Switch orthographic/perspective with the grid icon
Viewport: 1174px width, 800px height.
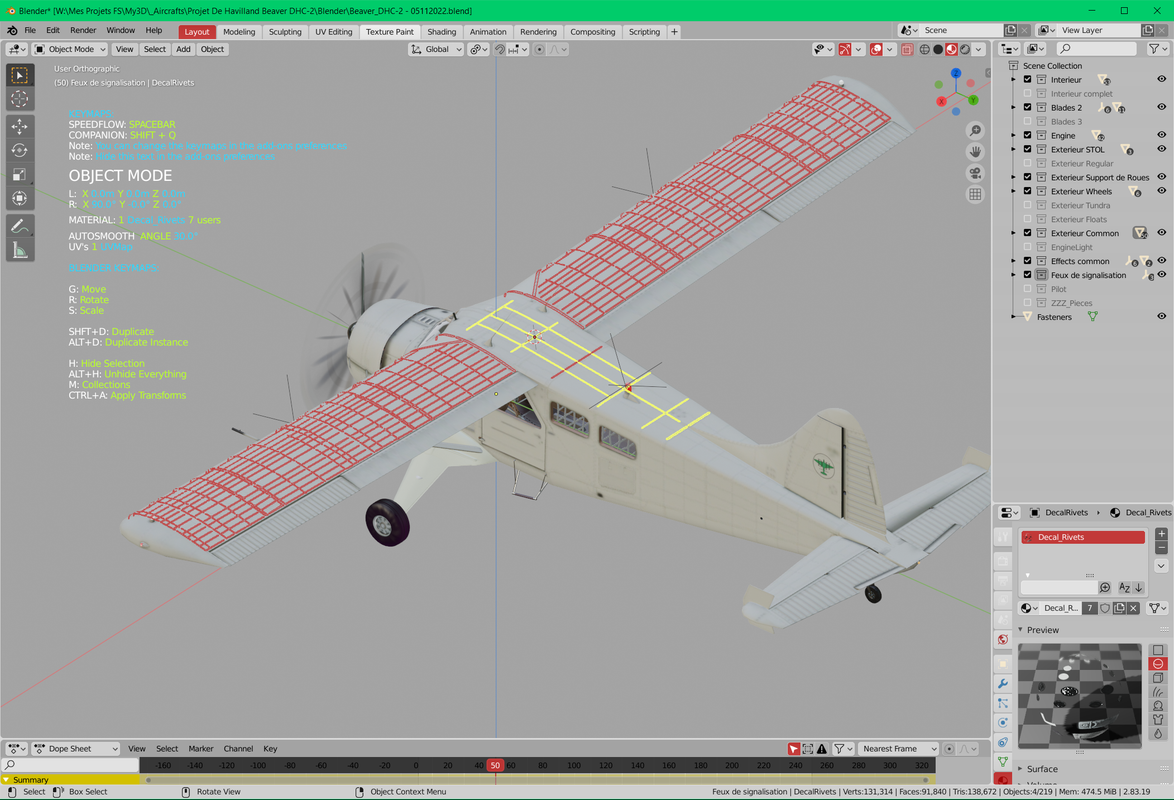click(975, 194)
